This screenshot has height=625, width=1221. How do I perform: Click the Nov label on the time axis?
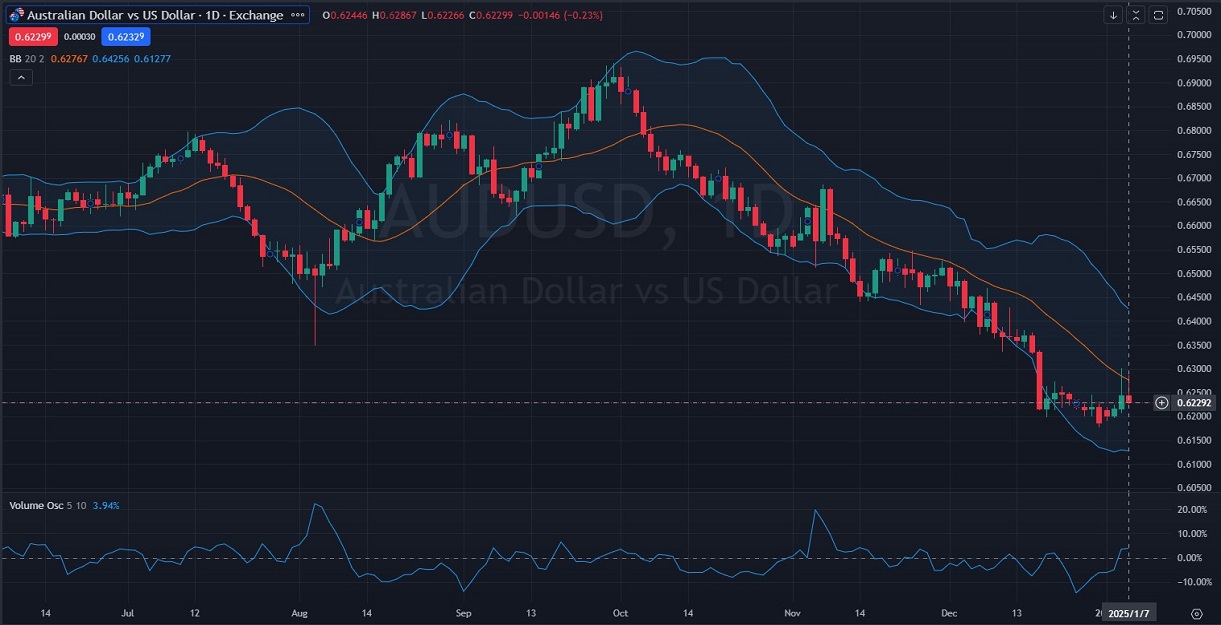793,611
